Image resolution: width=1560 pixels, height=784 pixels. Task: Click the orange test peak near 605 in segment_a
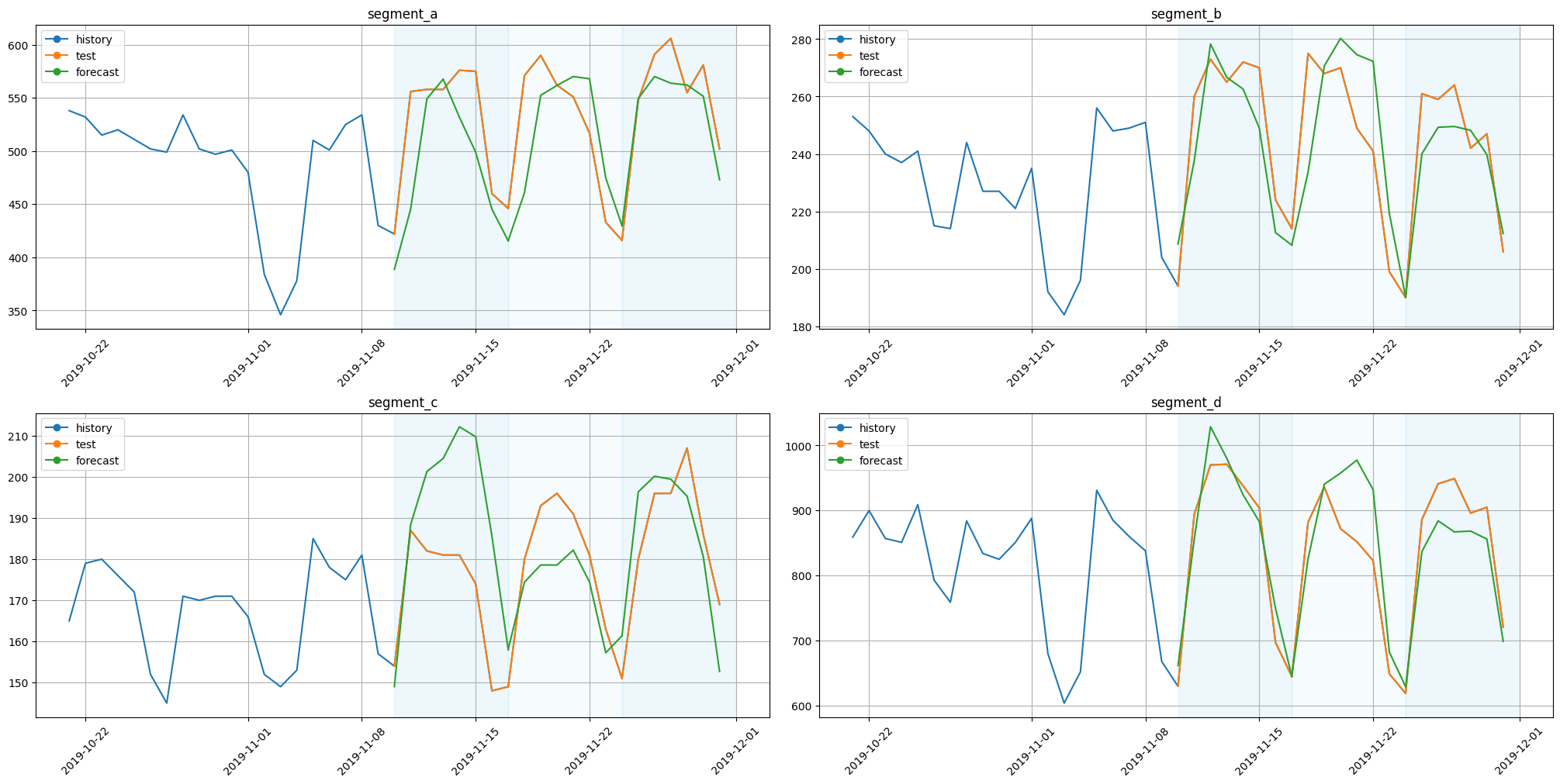(671, 39)
